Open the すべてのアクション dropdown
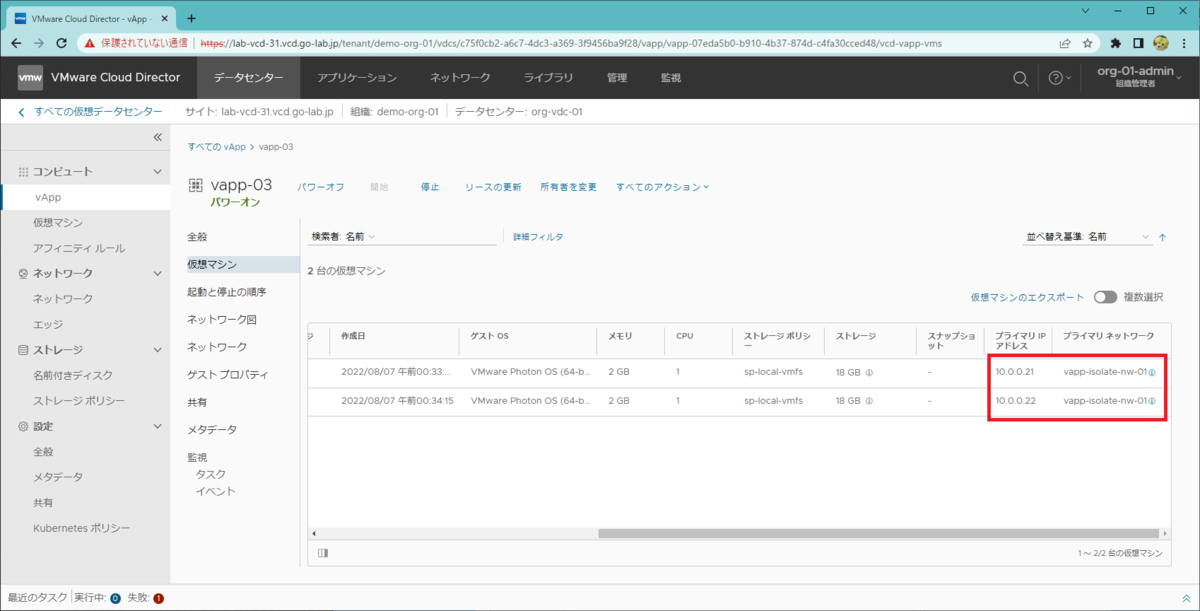 [x=662, y=186]
